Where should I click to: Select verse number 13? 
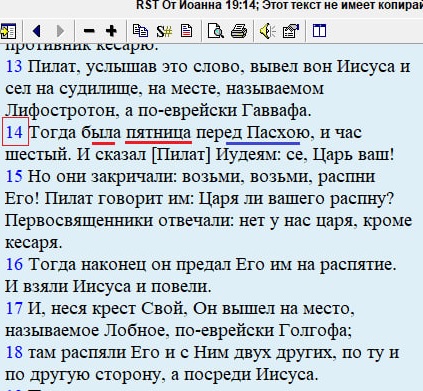pyautogui.click(x=14, y=67)
